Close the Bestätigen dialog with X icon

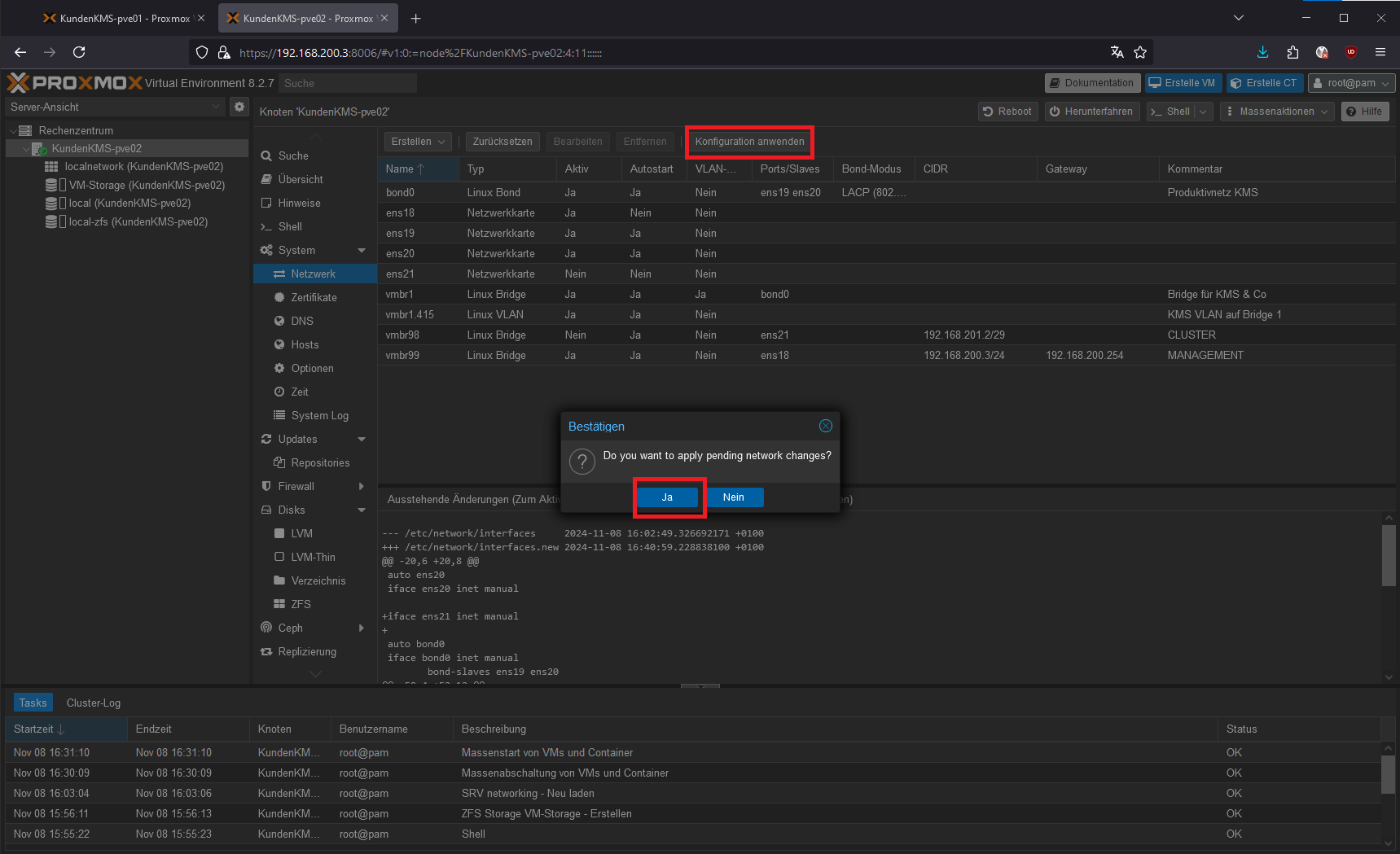click(825, 426)
